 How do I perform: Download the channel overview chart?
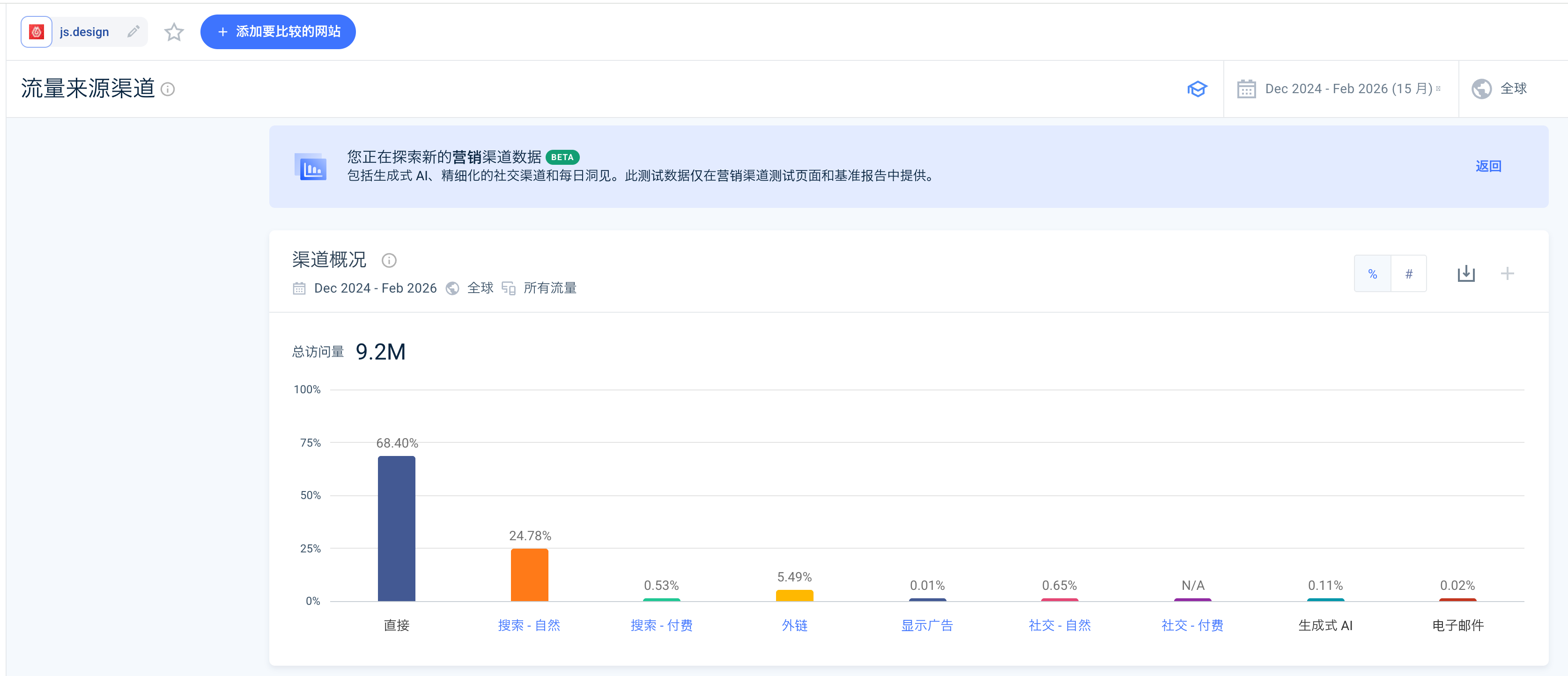(x=1466, y=274)
